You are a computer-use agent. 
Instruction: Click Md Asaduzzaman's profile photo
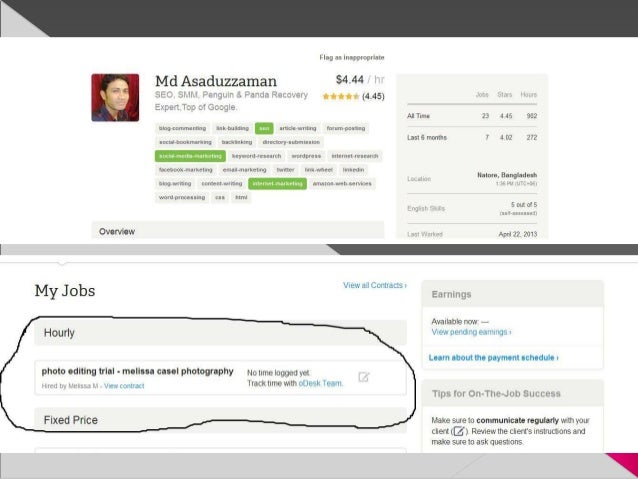pos(115,98)
